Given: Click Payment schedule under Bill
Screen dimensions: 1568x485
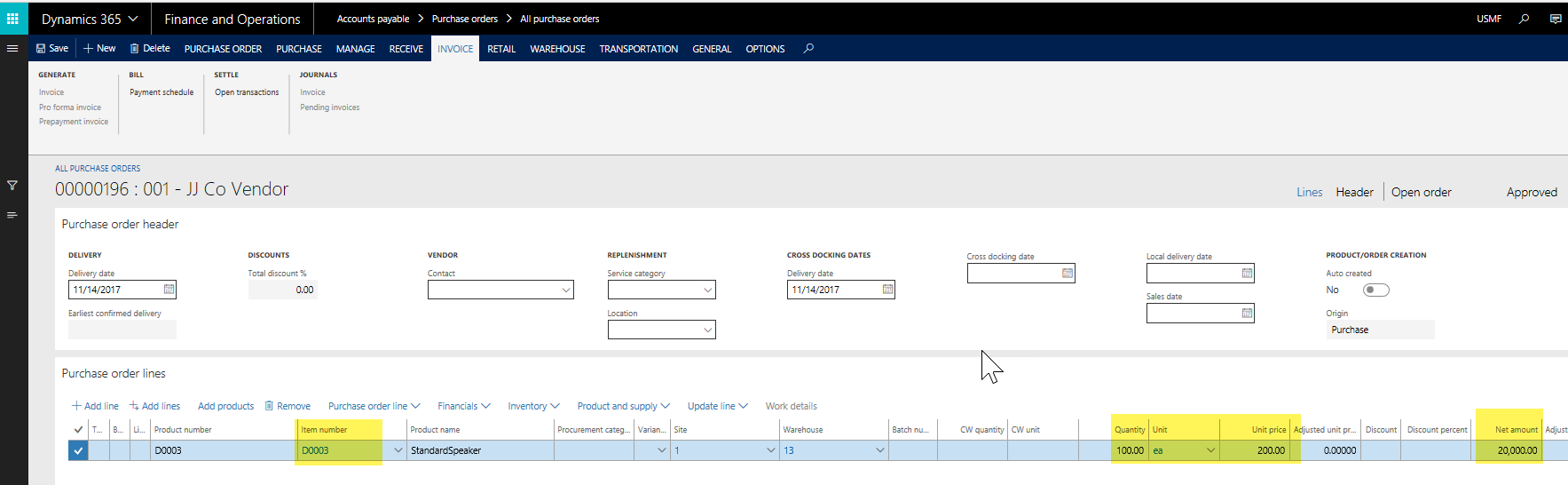Looking at the screenshot, I should tap(162, 92).
